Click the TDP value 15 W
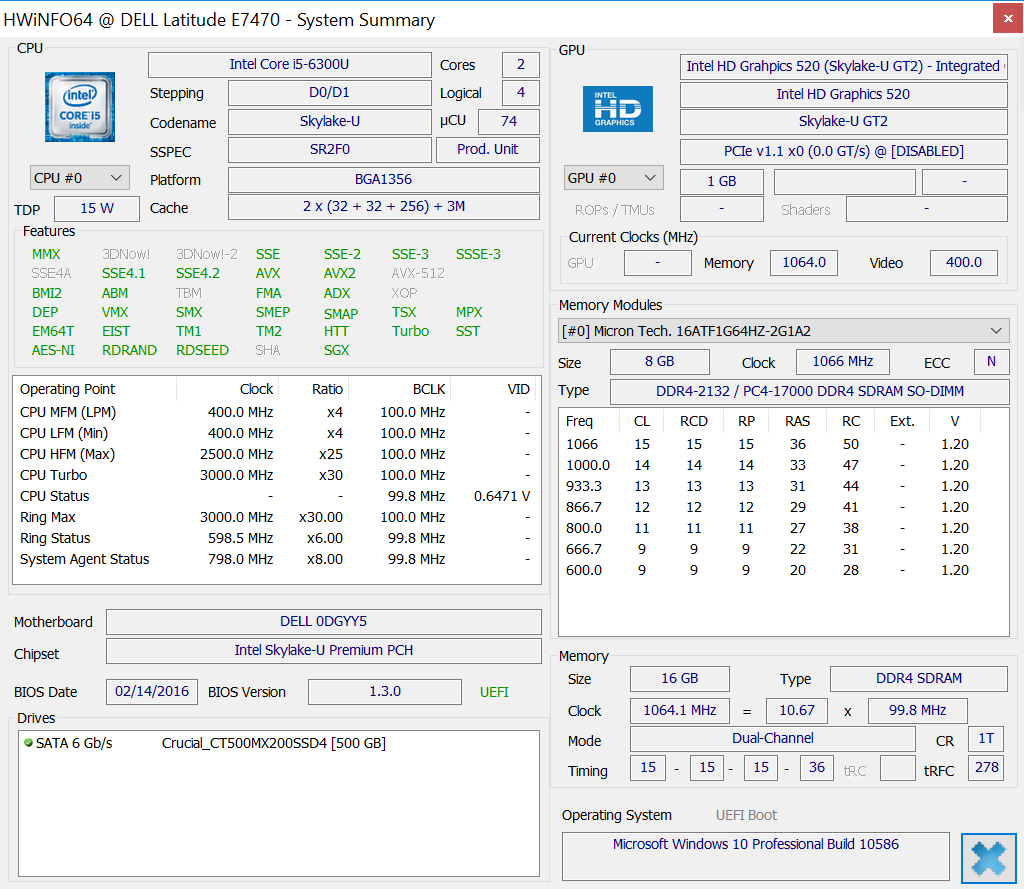 [x=97, y=208]
